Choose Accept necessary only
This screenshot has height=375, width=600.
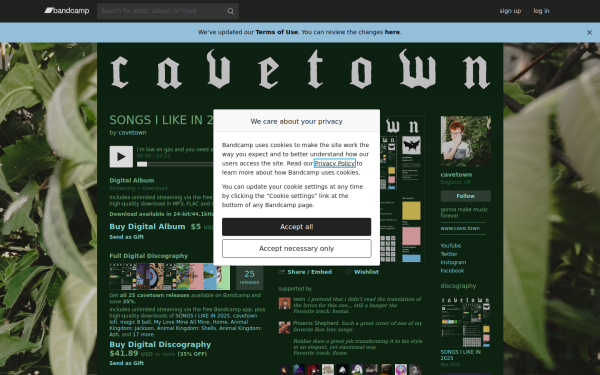[x=297, y=249]
